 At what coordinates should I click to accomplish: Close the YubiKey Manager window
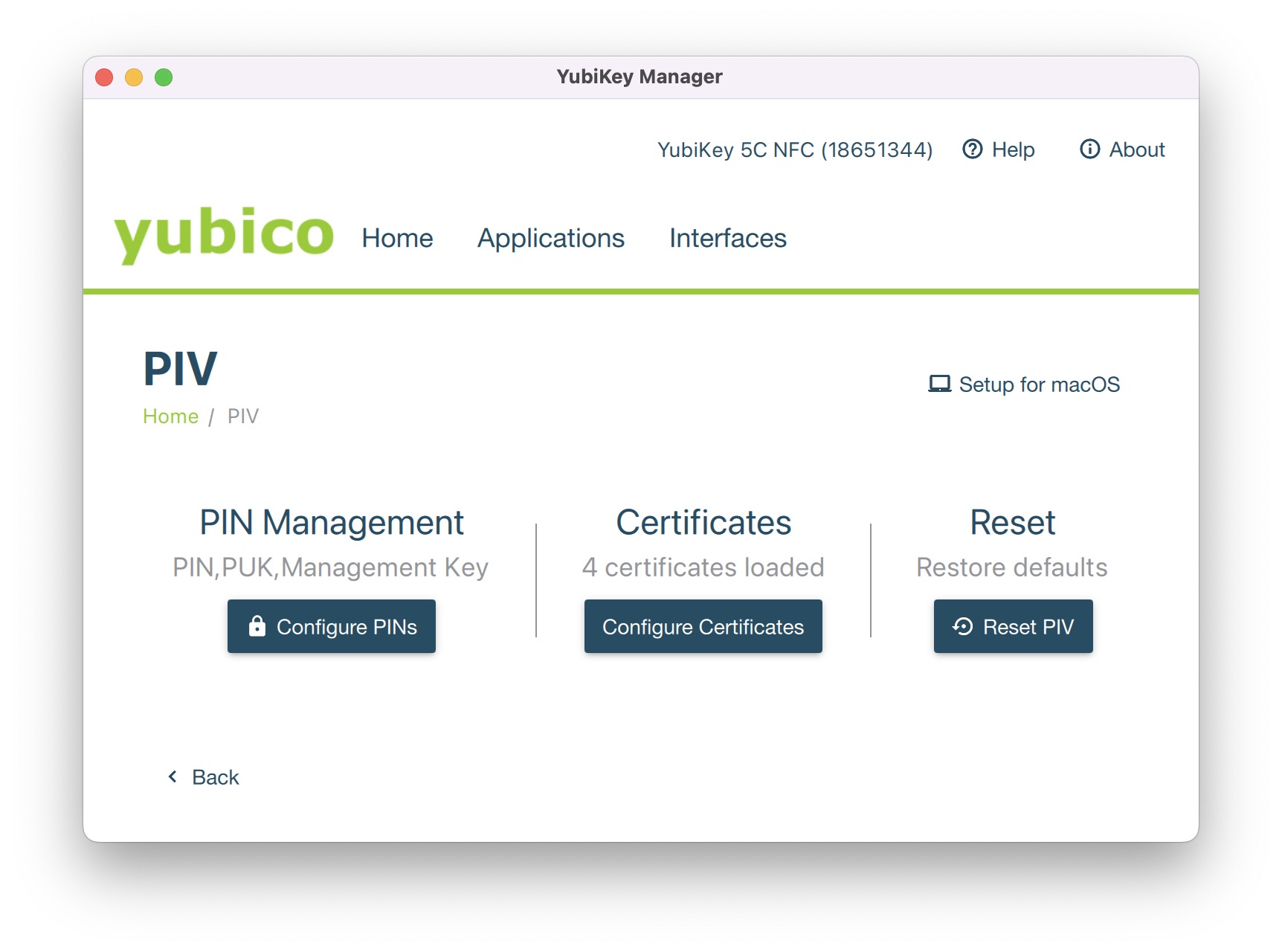104,77
